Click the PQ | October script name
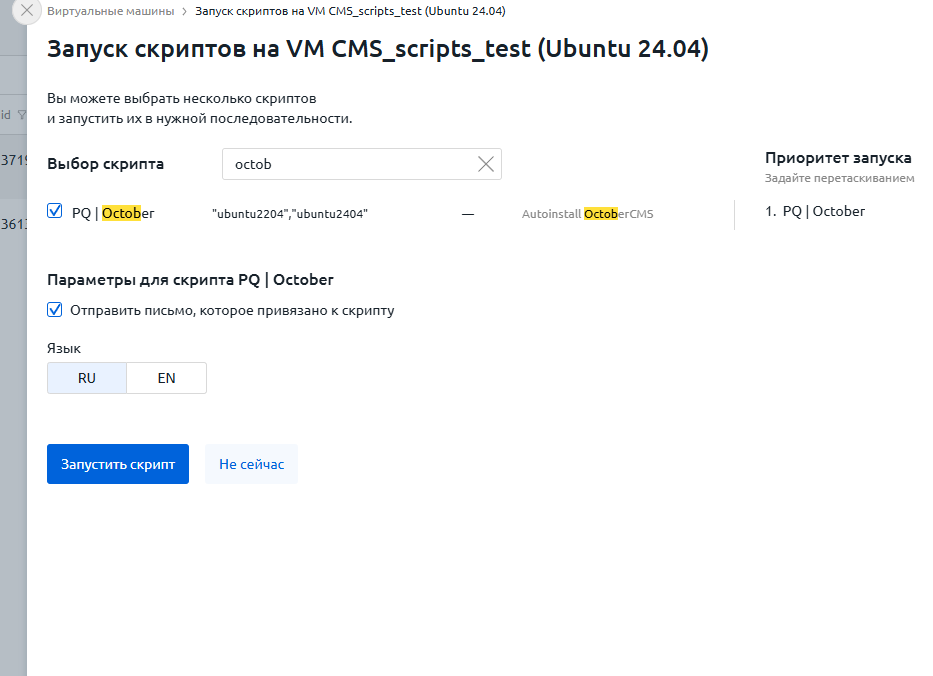 [x=113, y=213]
